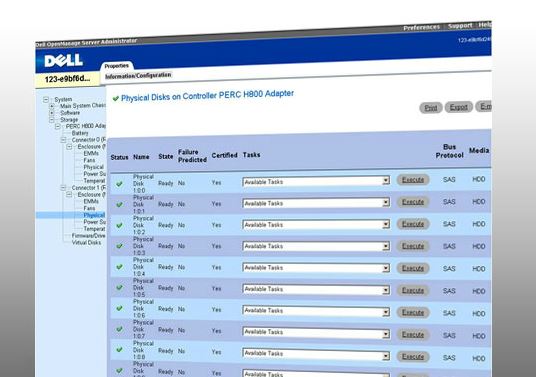Switch to the Properties tab

[x=117, y=66]
